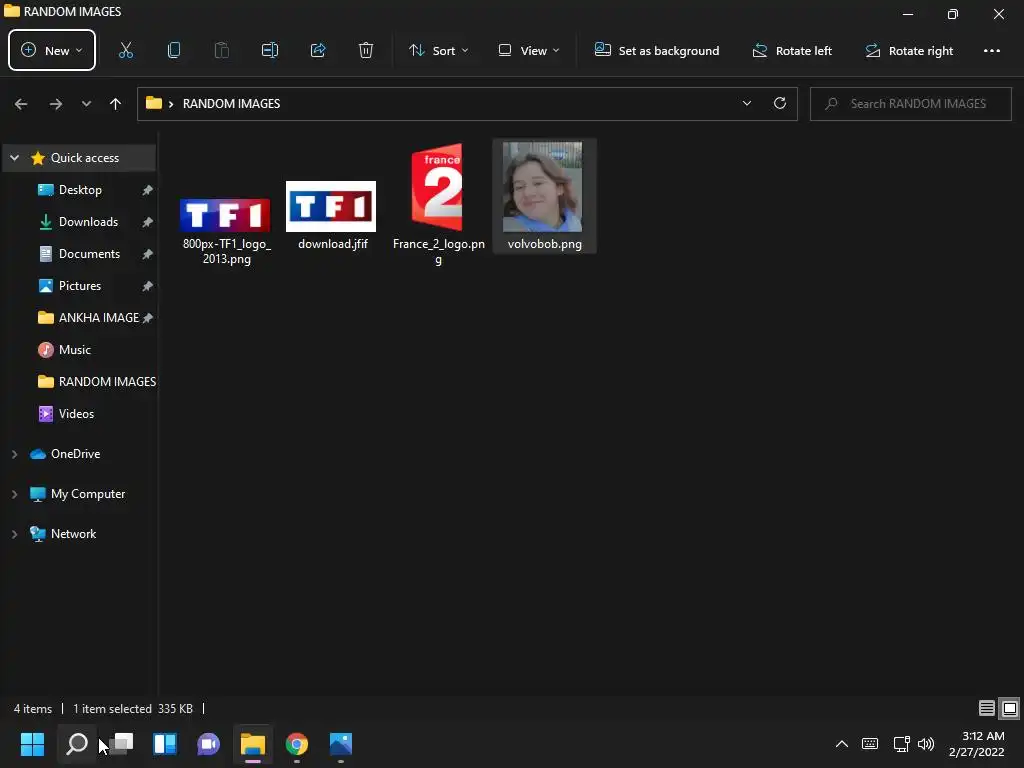The image size is (1024, 768).
Task: Click the volume speaker tray icon
Action: [x=926, y=744]
